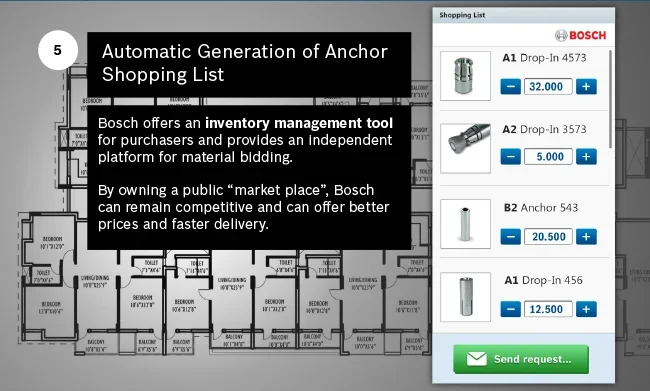Click the 20.500 quantity field

click(548, 237)
